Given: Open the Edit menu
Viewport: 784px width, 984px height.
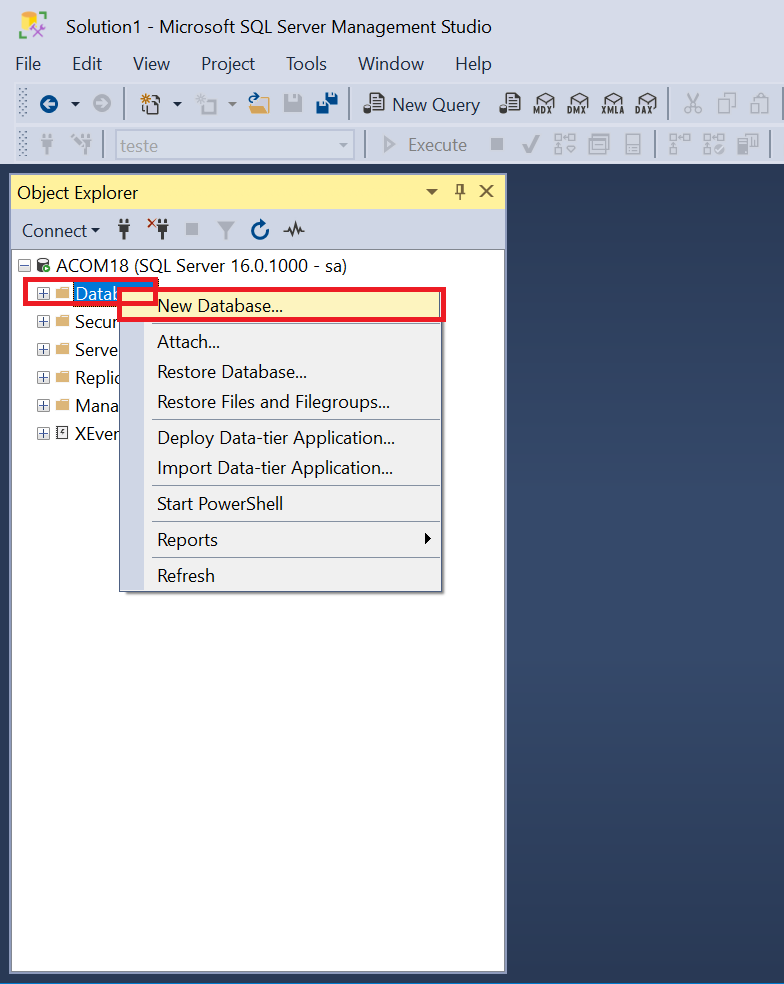Looking at the screenshot, I should coord(87,63).
